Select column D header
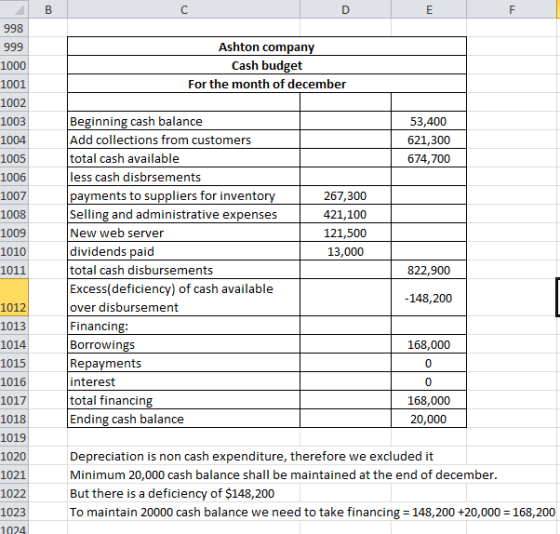This screenshot has height=534, width=560. click(345, 9)
